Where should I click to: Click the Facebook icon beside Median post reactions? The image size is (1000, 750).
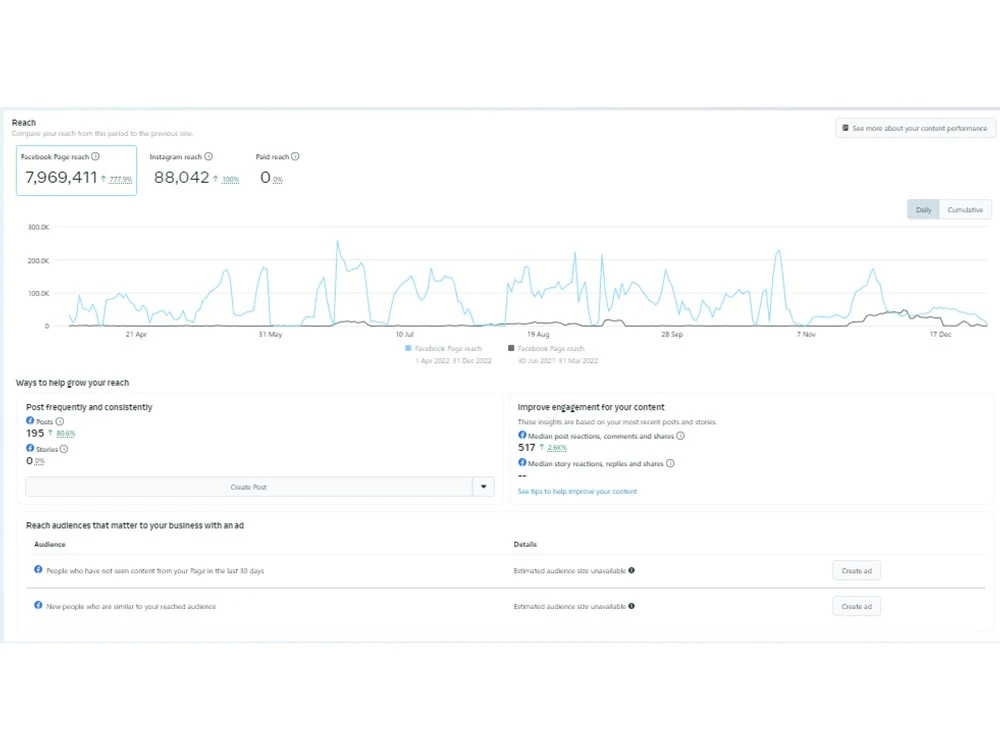521,436
